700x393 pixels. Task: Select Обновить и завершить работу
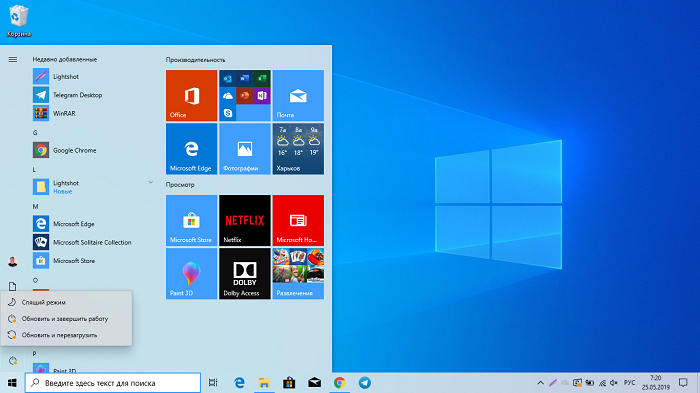pos(66,319)
